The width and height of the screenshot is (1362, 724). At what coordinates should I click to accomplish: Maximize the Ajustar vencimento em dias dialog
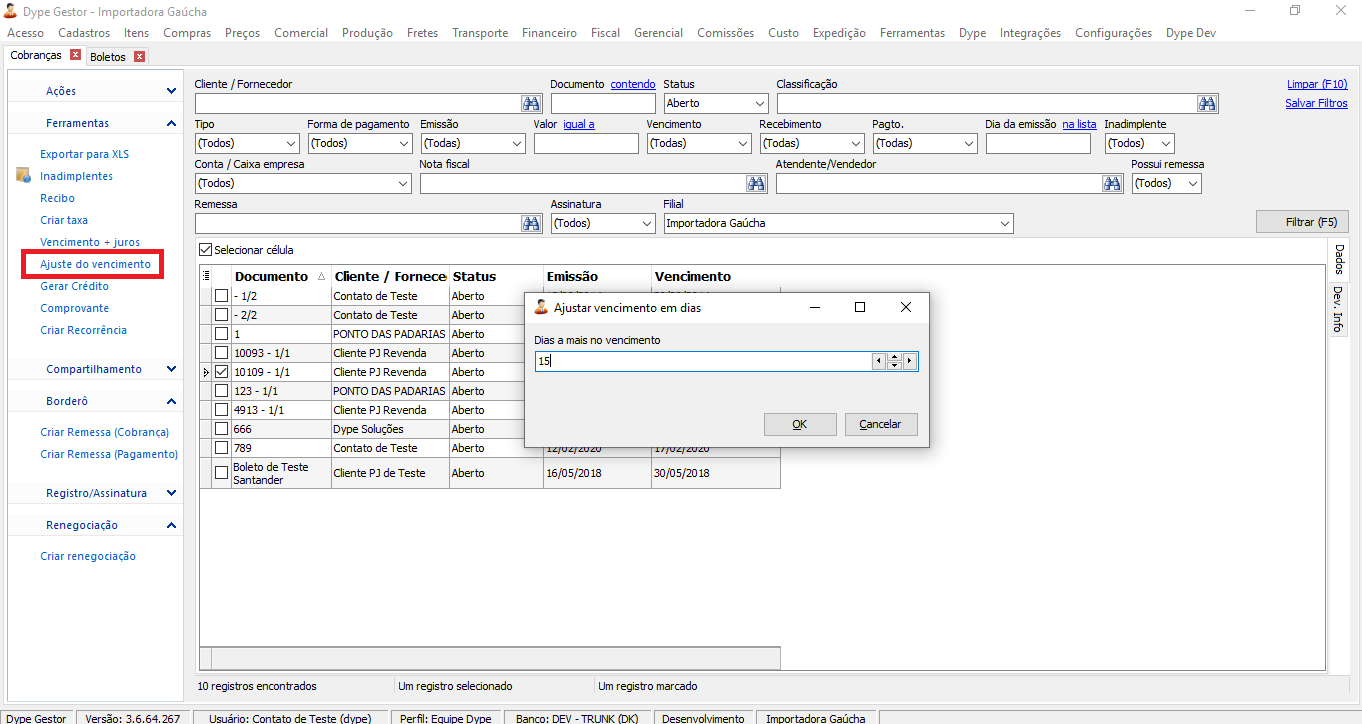tap(860, 307)
